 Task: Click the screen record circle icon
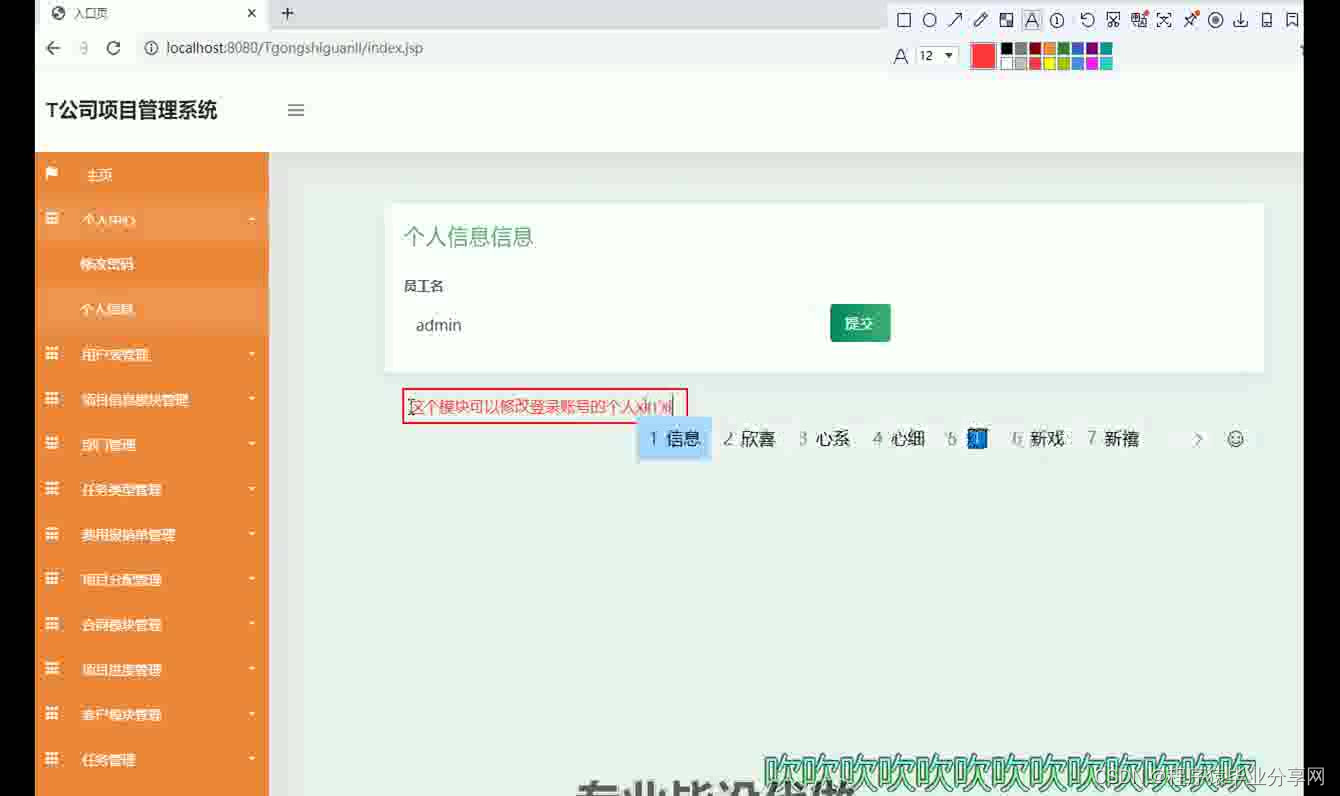(x=1216, y=20)
